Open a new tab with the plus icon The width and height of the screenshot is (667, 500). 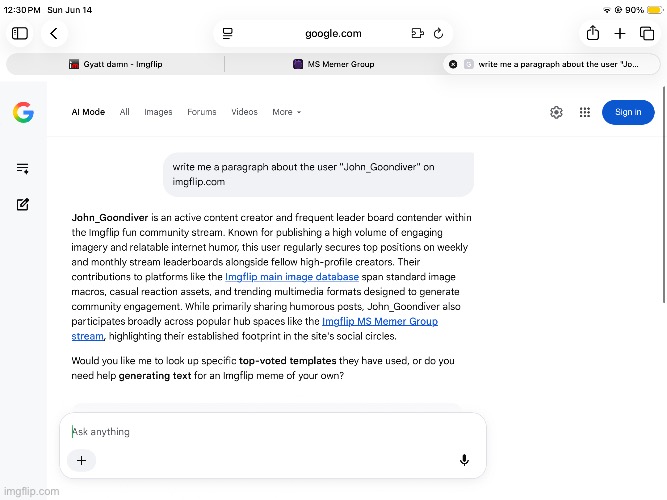(x=620, y=33)
